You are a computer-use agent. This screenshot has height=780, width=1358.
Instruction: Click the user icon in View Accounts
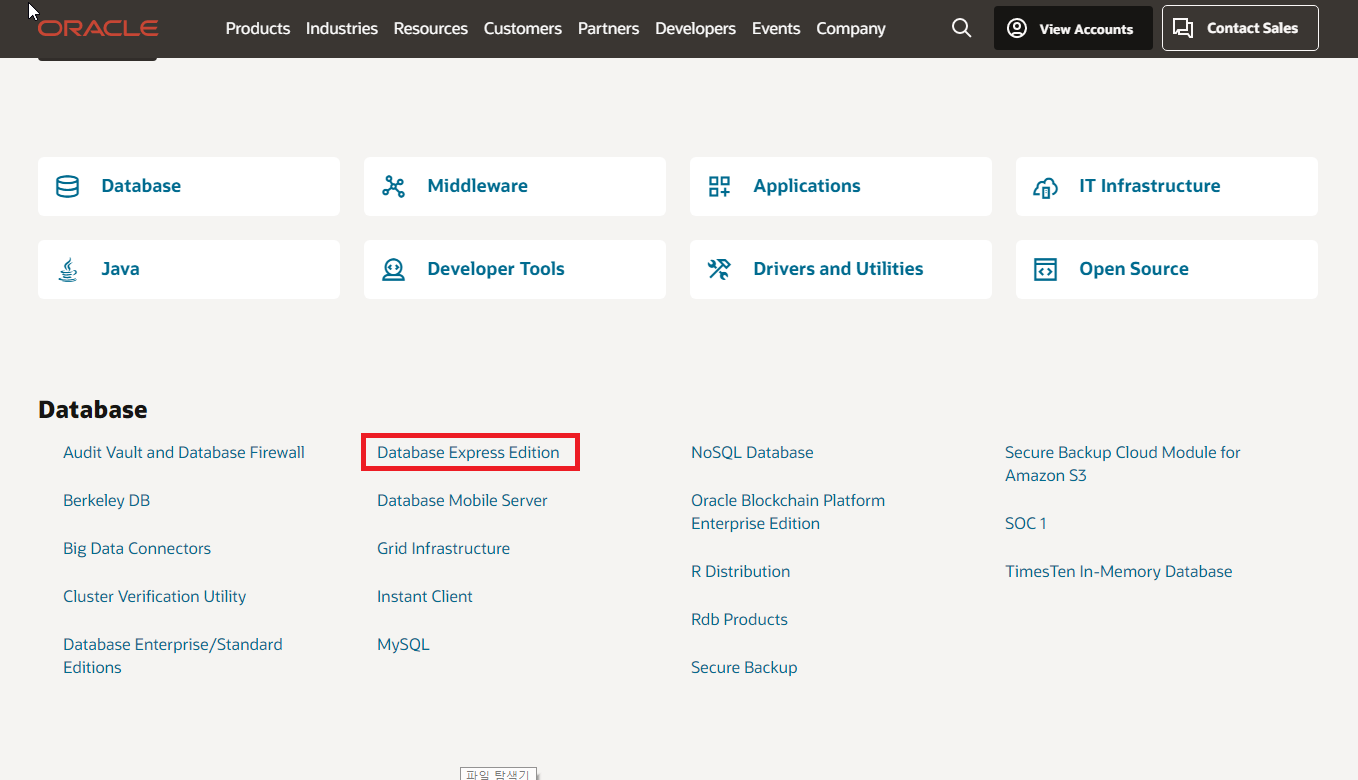[1017, 28]
